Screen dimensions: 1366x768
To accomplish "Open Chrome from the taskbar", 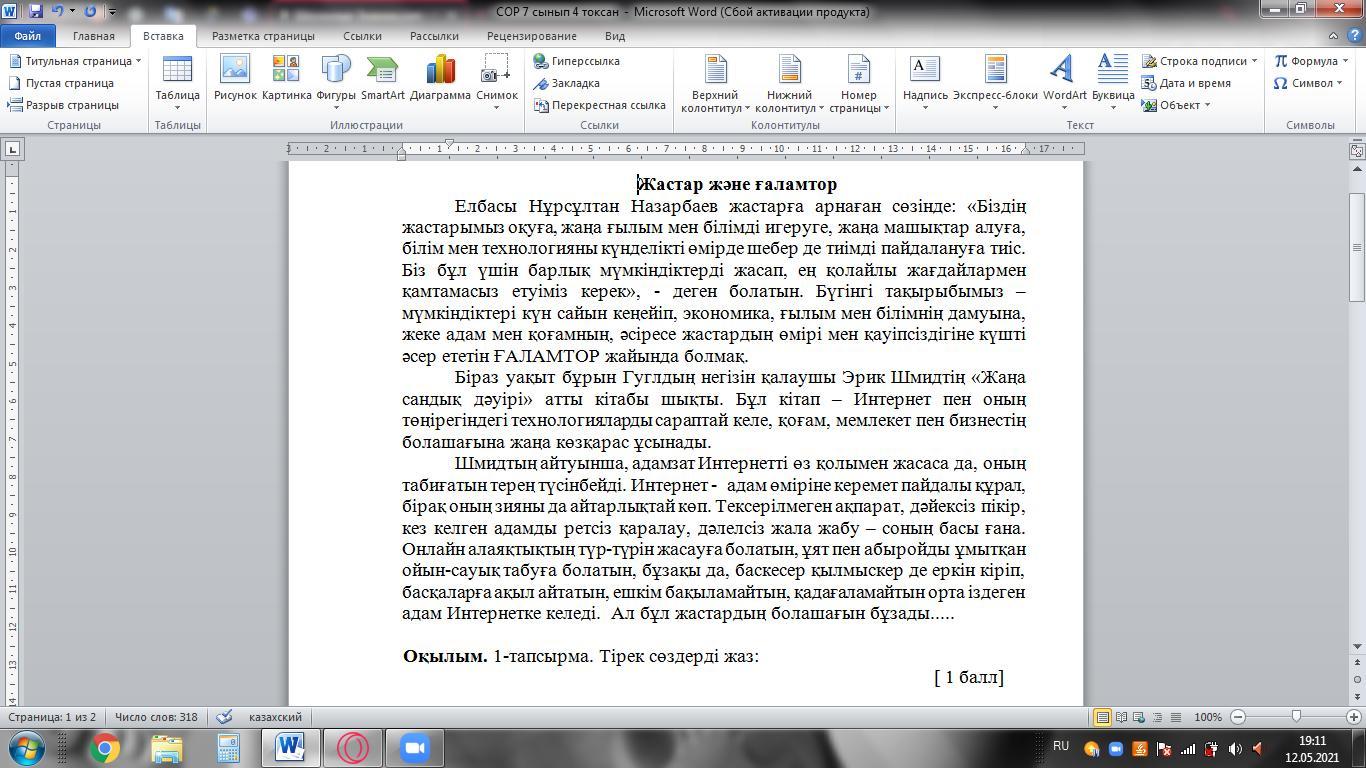I will coord(105,748).
